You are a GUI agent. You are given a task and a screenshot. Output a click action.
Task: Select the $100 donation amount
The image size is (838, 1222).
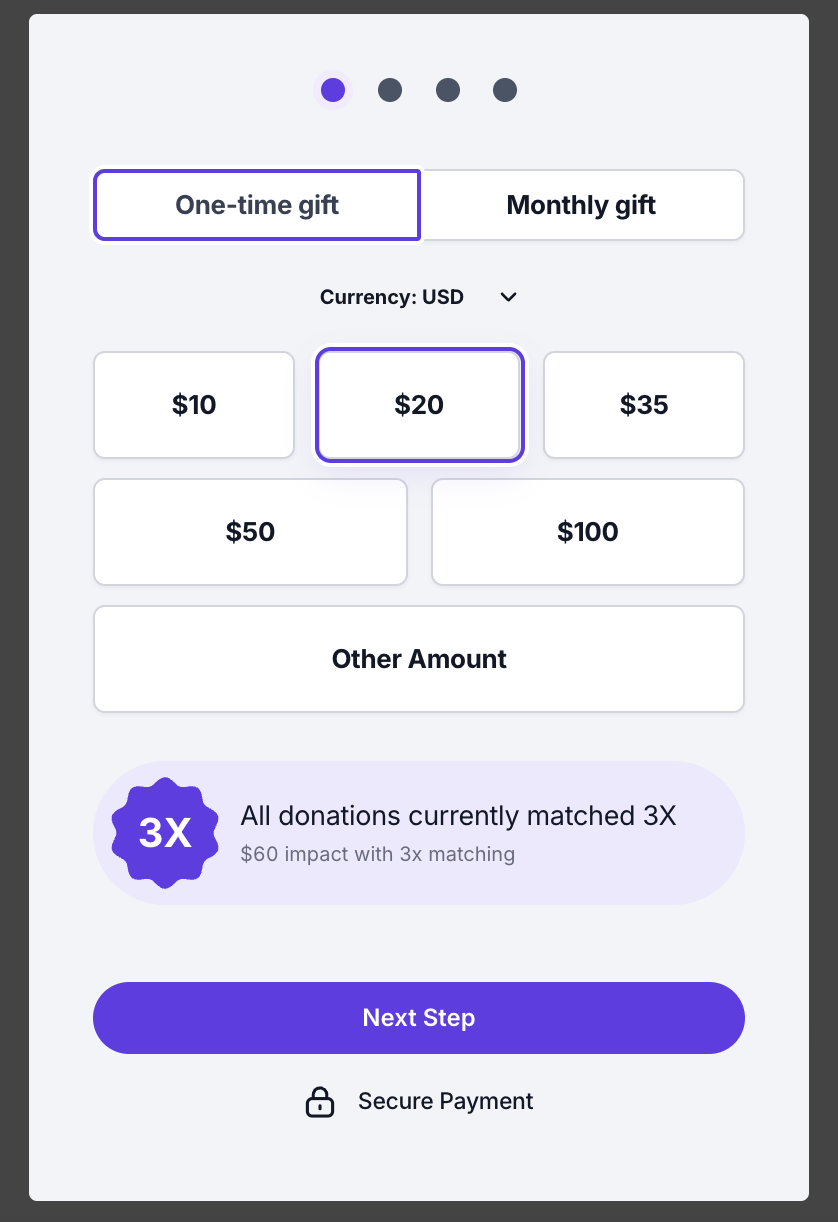point(588,532)
